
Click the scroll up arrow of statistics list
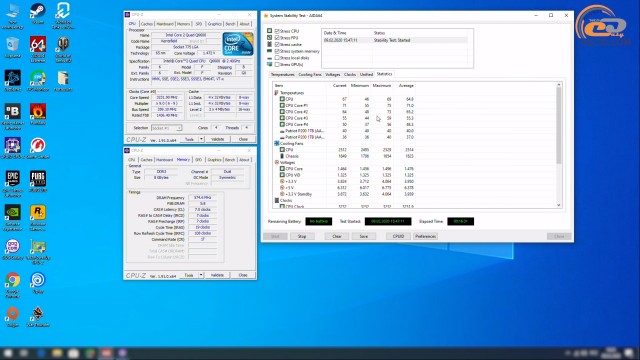559,84
